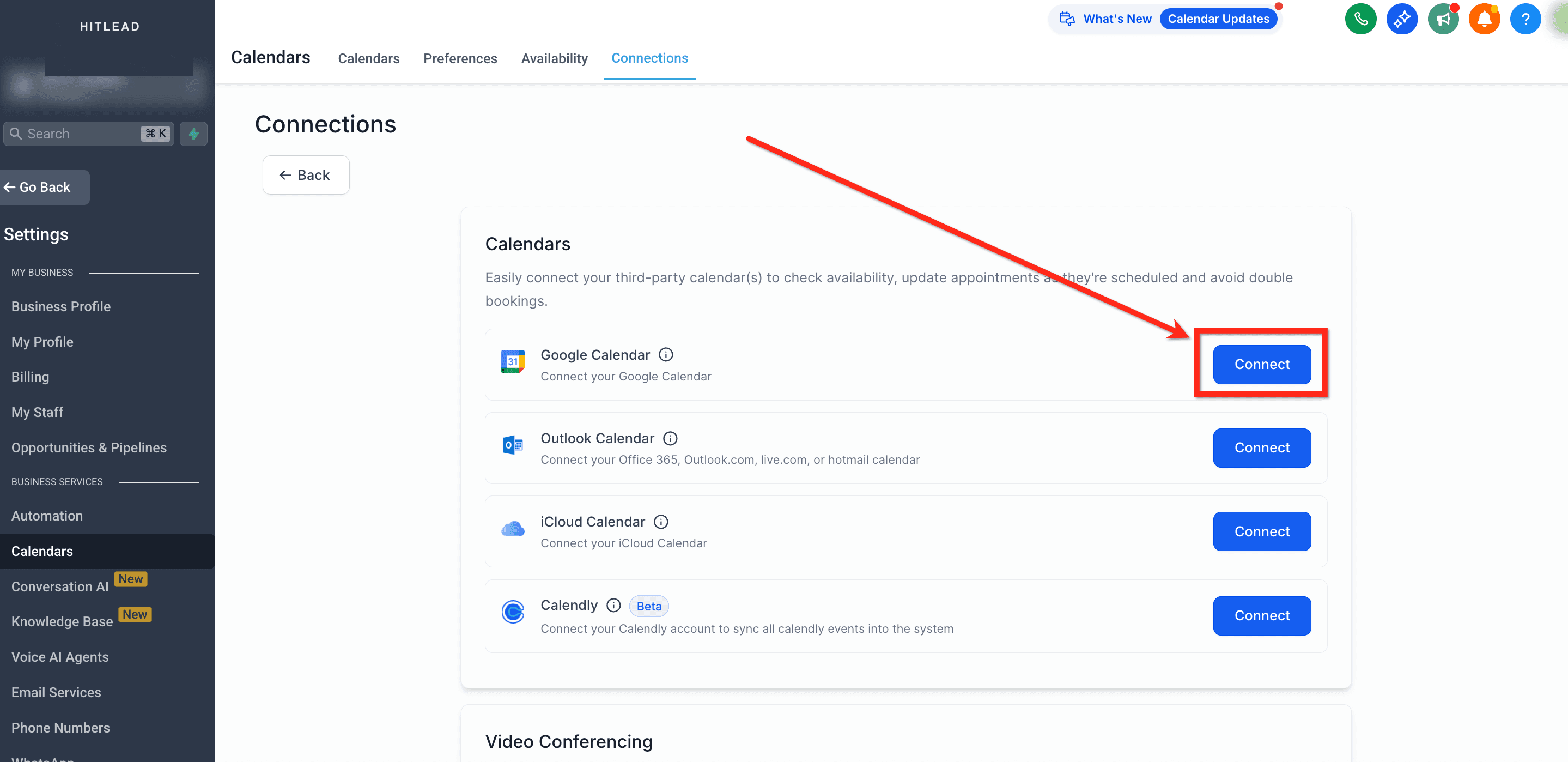
Task: Connect Outlook Calendar
Action: [1261, 447]
